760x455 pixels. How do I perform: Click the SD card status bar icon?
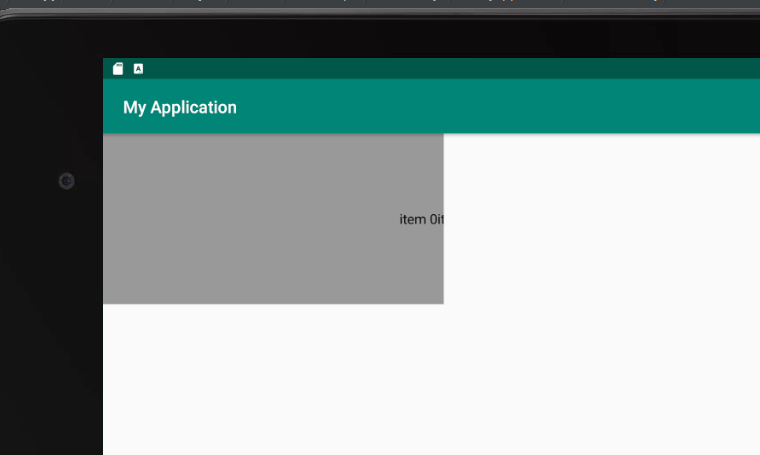[x=118, y=69]
